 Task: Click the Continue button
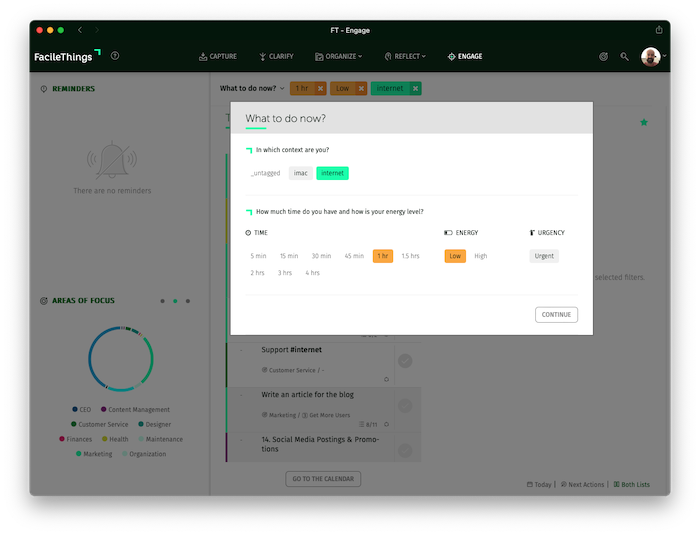[556, 315]
